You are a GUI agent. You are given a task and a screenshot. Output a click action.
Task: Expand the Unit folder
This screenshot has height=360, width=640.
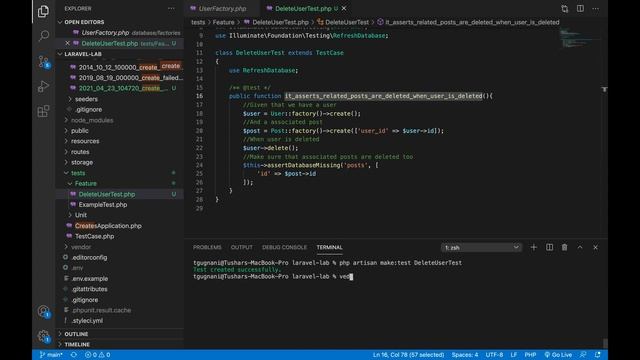coord(80,215)
